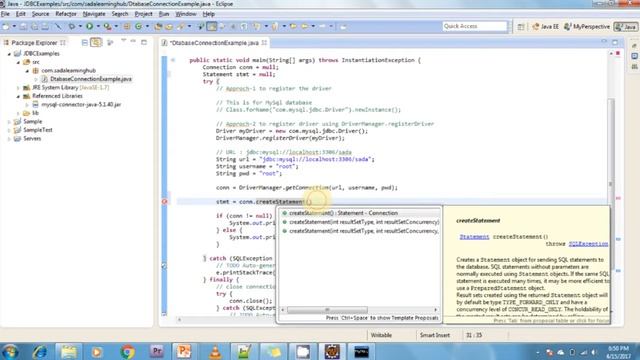Select the lib folder
The width and height of the screenshot is (640, 360).
[35, 113]
